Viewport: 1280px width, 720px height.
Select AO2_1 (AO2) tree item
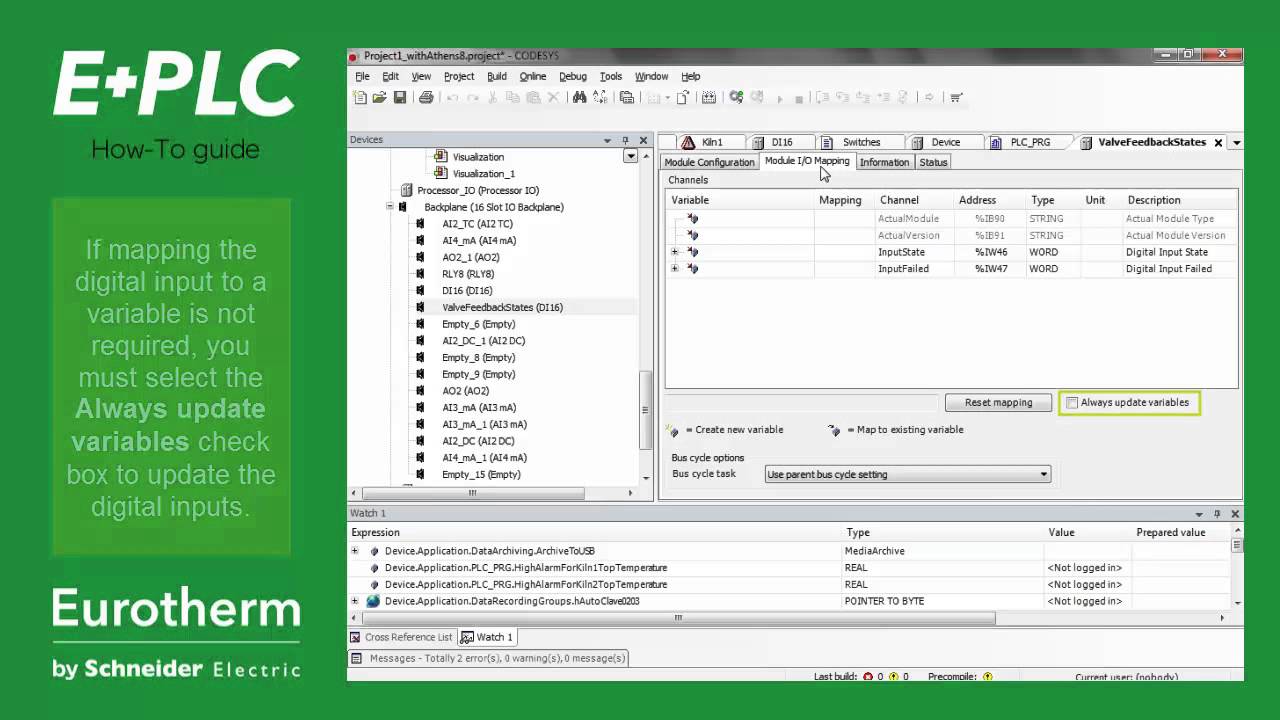tap(470, 257)
